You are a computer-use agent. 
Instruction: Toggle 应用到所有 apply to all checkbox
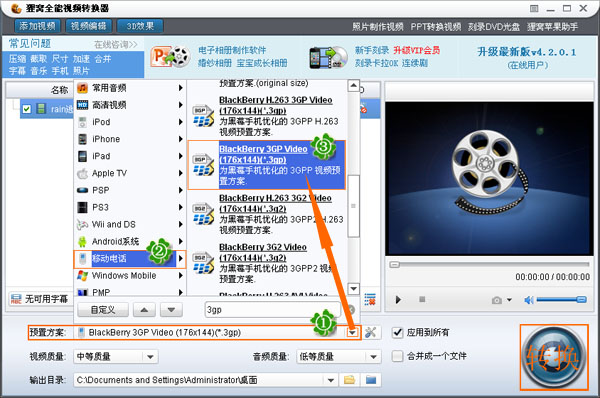[398, 332]
